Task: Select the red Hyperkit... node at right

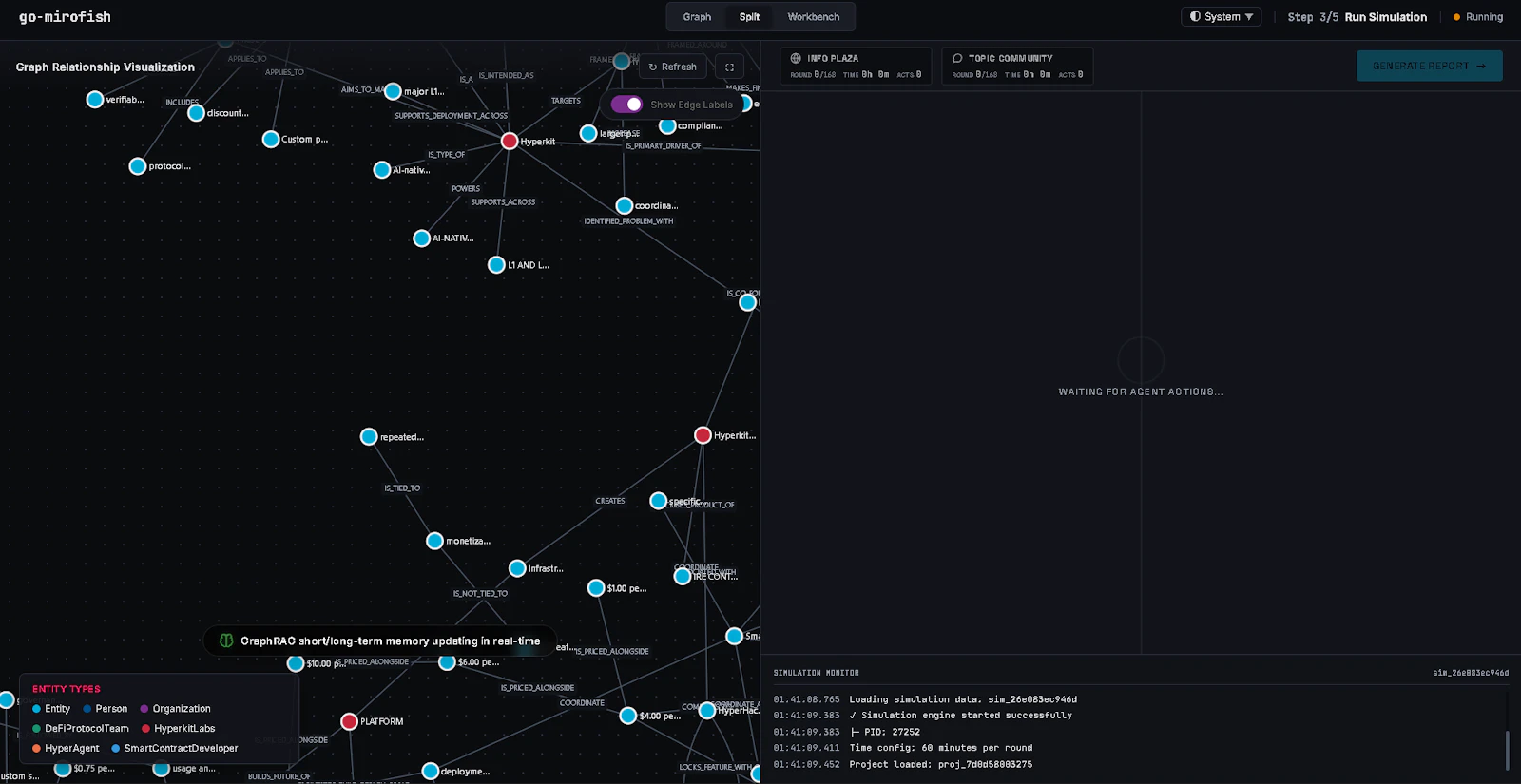Action: point(703,435)
